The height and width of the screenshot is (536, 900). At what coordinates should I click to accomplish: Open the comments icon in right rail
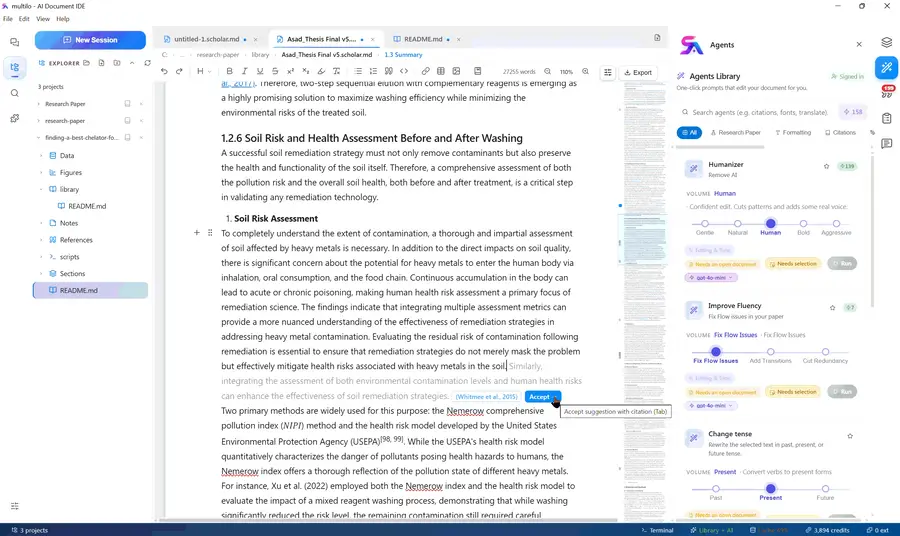(887, 143)
